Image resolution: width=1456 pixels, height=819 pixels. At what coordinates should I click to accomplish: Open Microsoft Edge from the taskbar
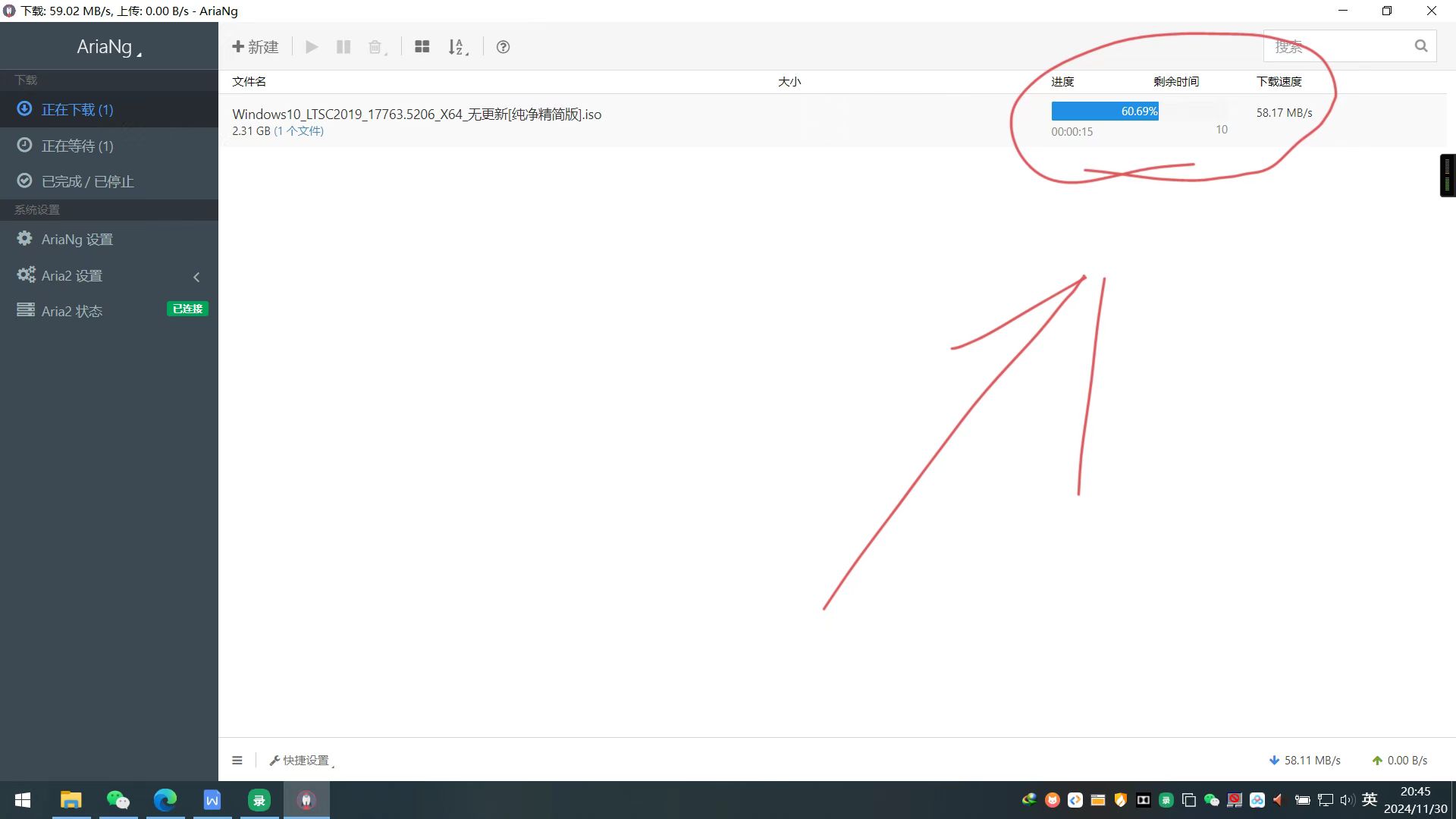coord(165,800)
